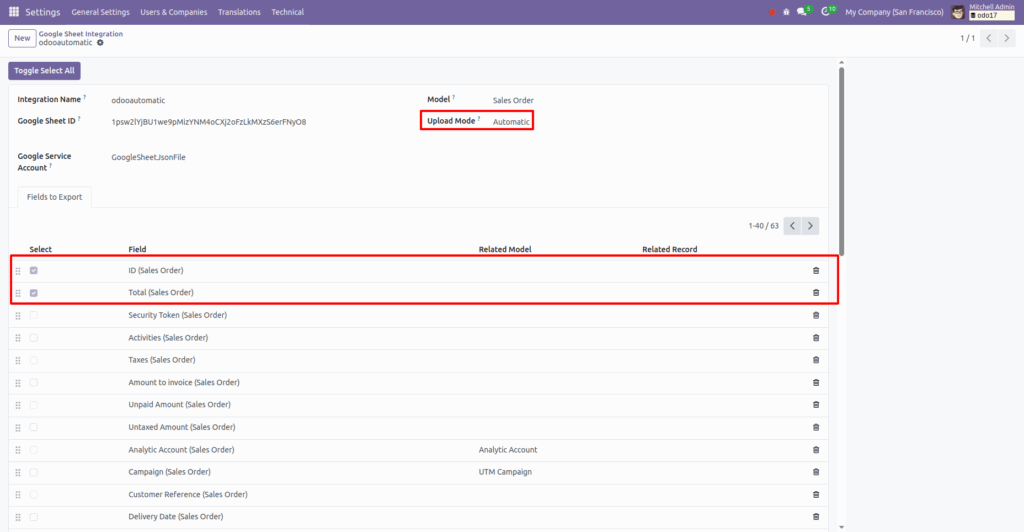Go to previous page of fields list
The width and height of the screenshot is (1024, 532).
pos(792,226)
